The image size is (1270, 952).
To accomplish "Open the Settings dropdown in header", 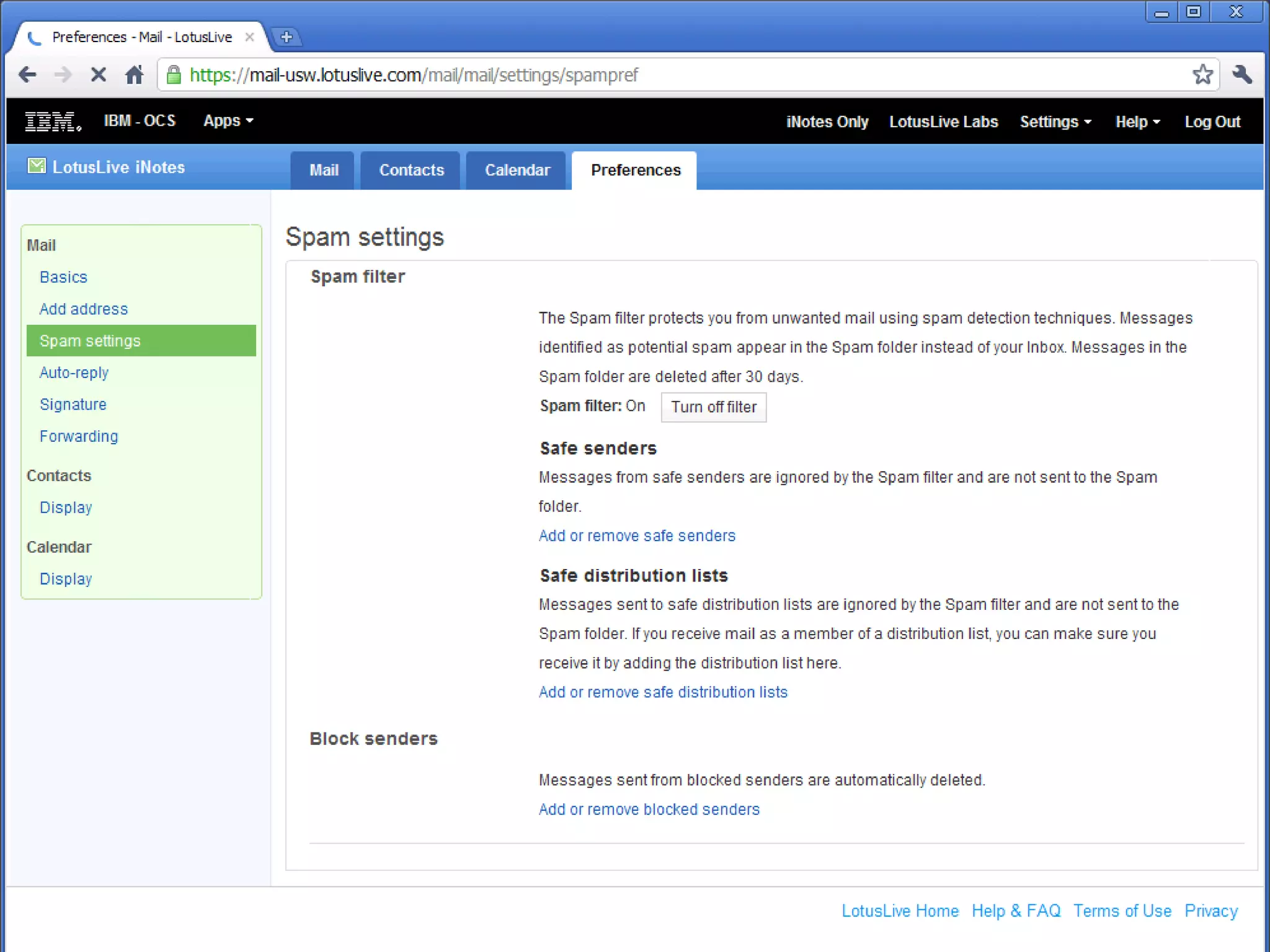I will [x=1055, y=122].
